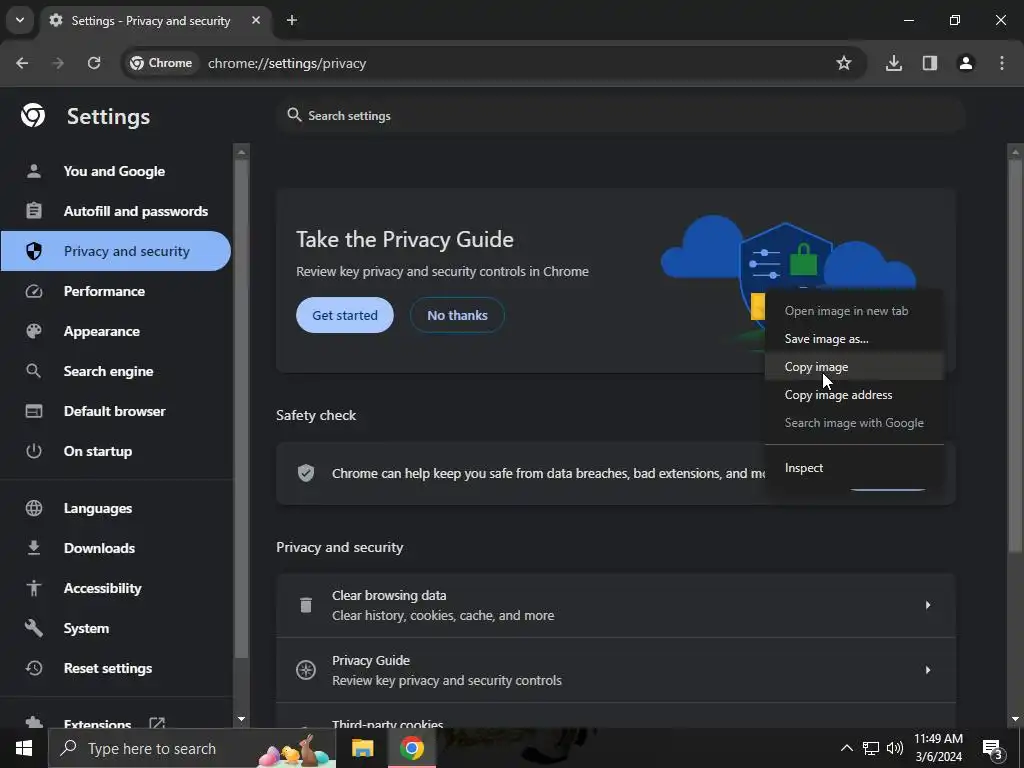Open a new tab with plus button
Screen dimensions: 1024x768
[x=292, y=20]
